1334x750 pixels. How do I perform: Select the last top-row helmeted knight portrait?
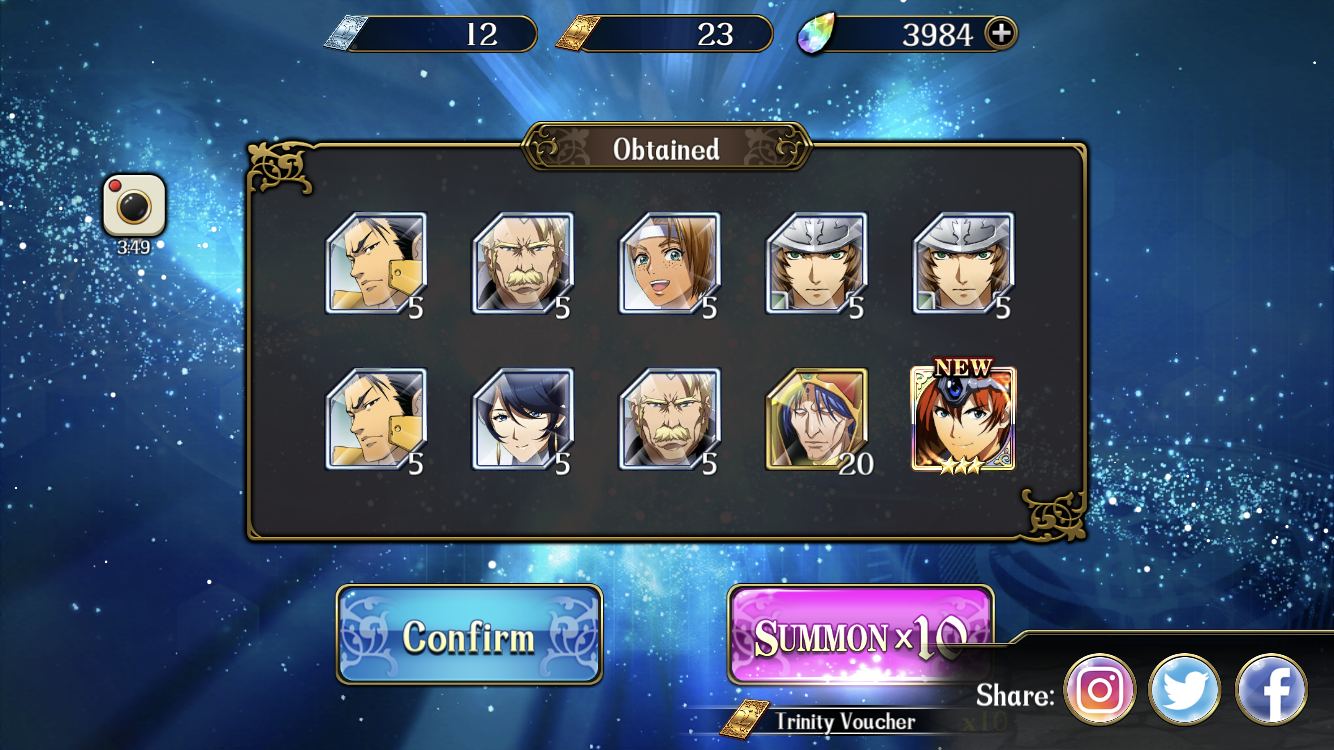click(x=963, y=263)
